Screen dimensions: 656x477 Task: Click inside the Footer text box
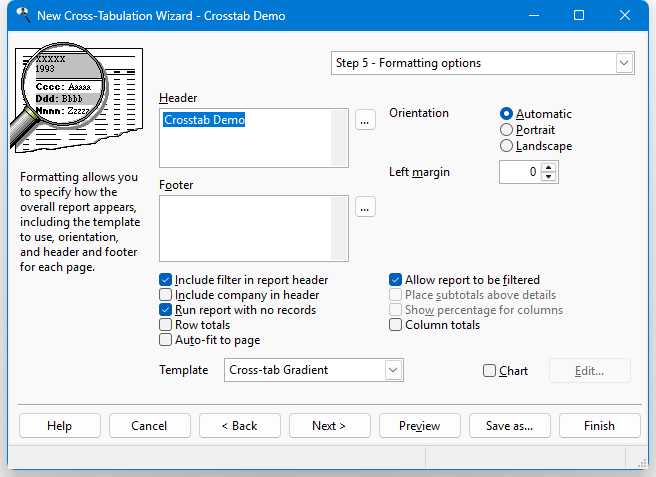[254, 228]
